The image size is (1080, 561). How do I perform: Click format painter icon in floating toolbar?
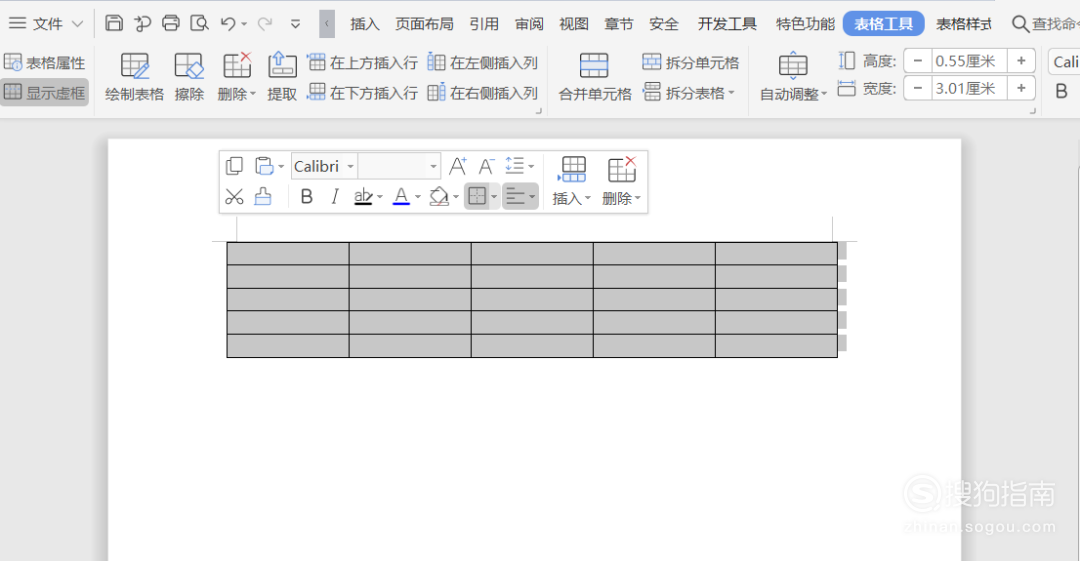[263, 197]
